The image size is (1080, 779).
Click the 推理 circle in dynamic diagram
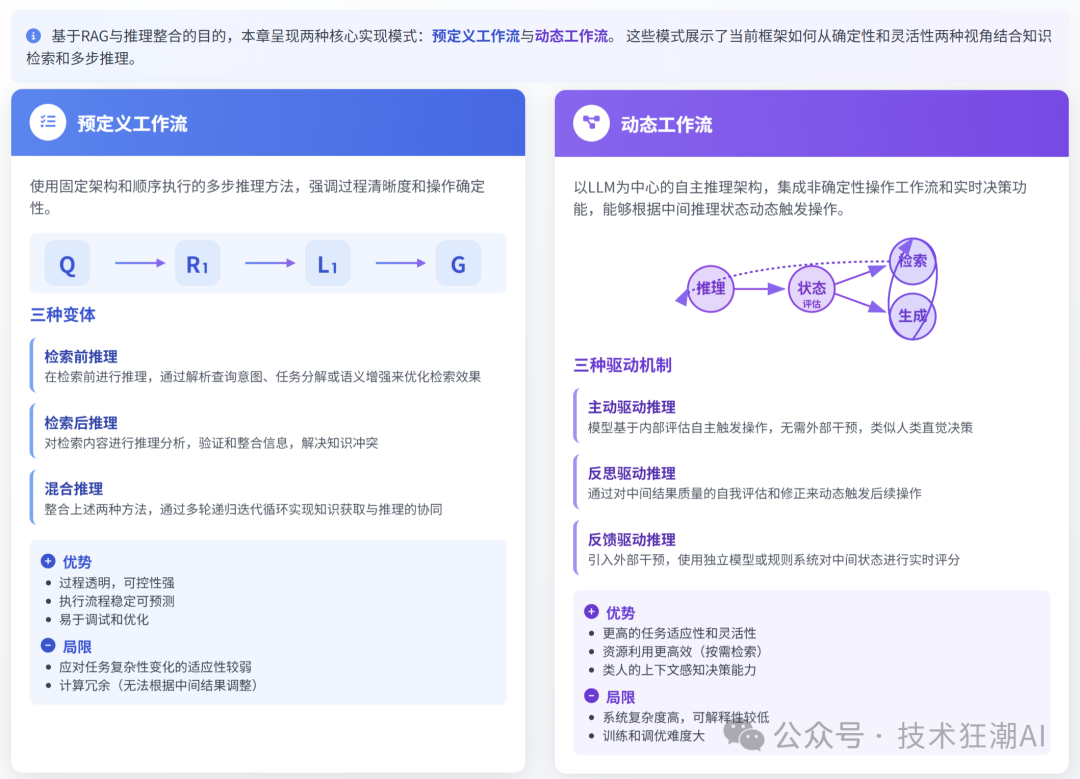711,289
